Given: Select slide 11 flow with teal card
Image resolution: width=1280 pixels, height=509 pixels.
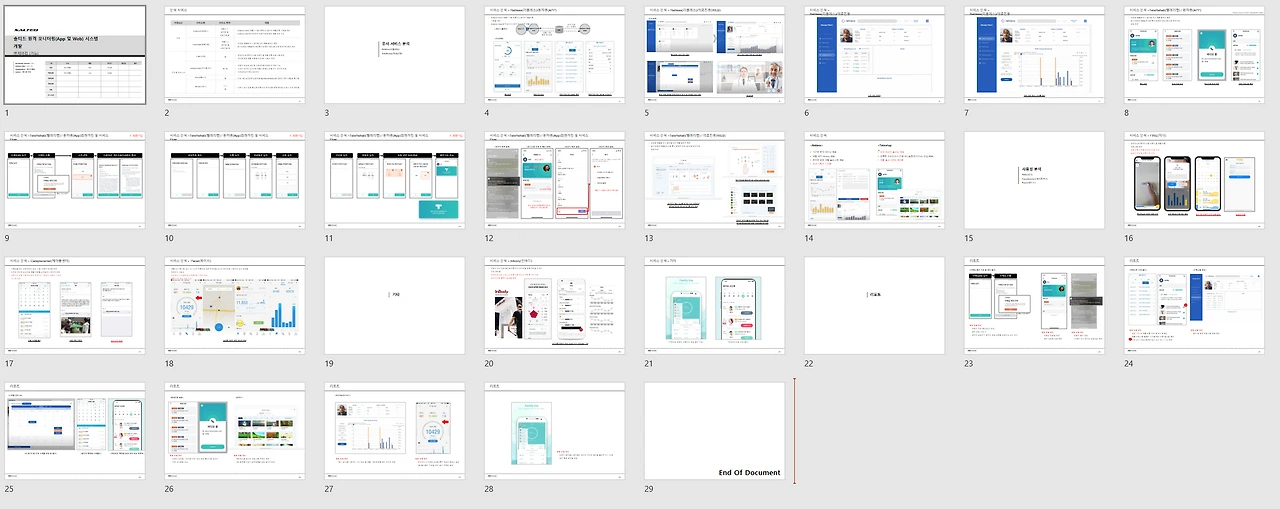Looking at the screenshot, I should coord(394,180).
